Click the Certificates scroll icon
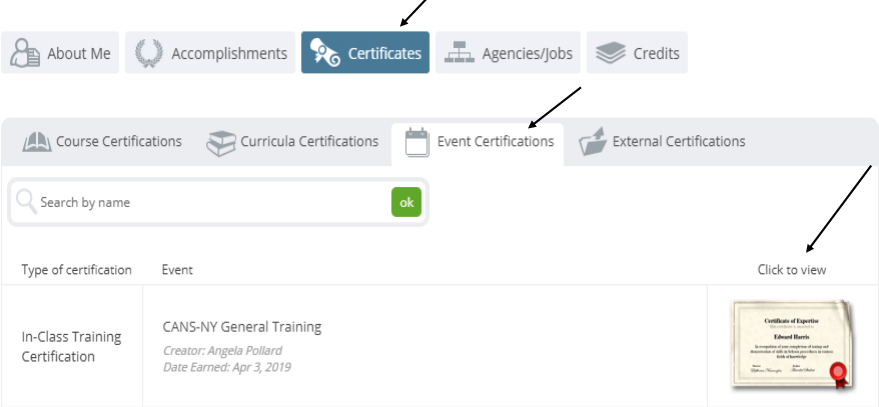Viewport: 879px width, 407px height. [325, 53]
